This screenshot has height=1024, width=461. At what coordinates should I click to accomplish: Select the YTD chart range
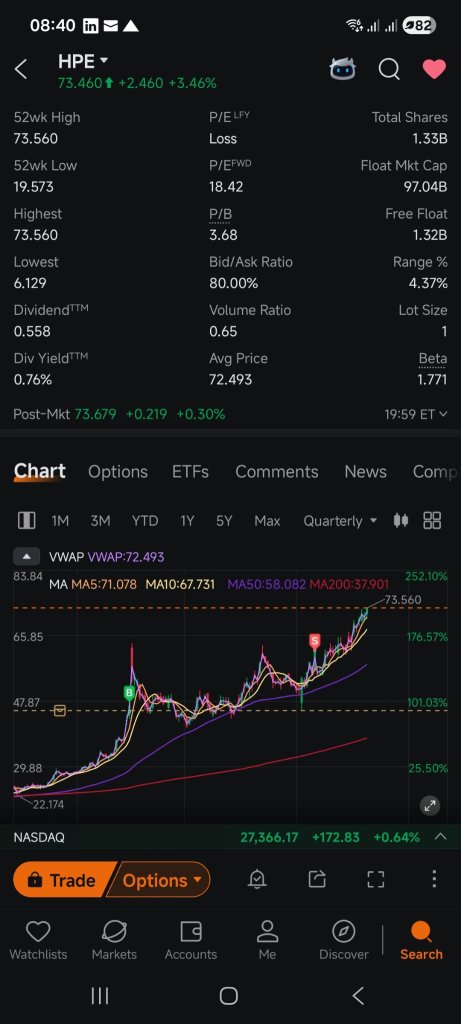coord(145,520)
